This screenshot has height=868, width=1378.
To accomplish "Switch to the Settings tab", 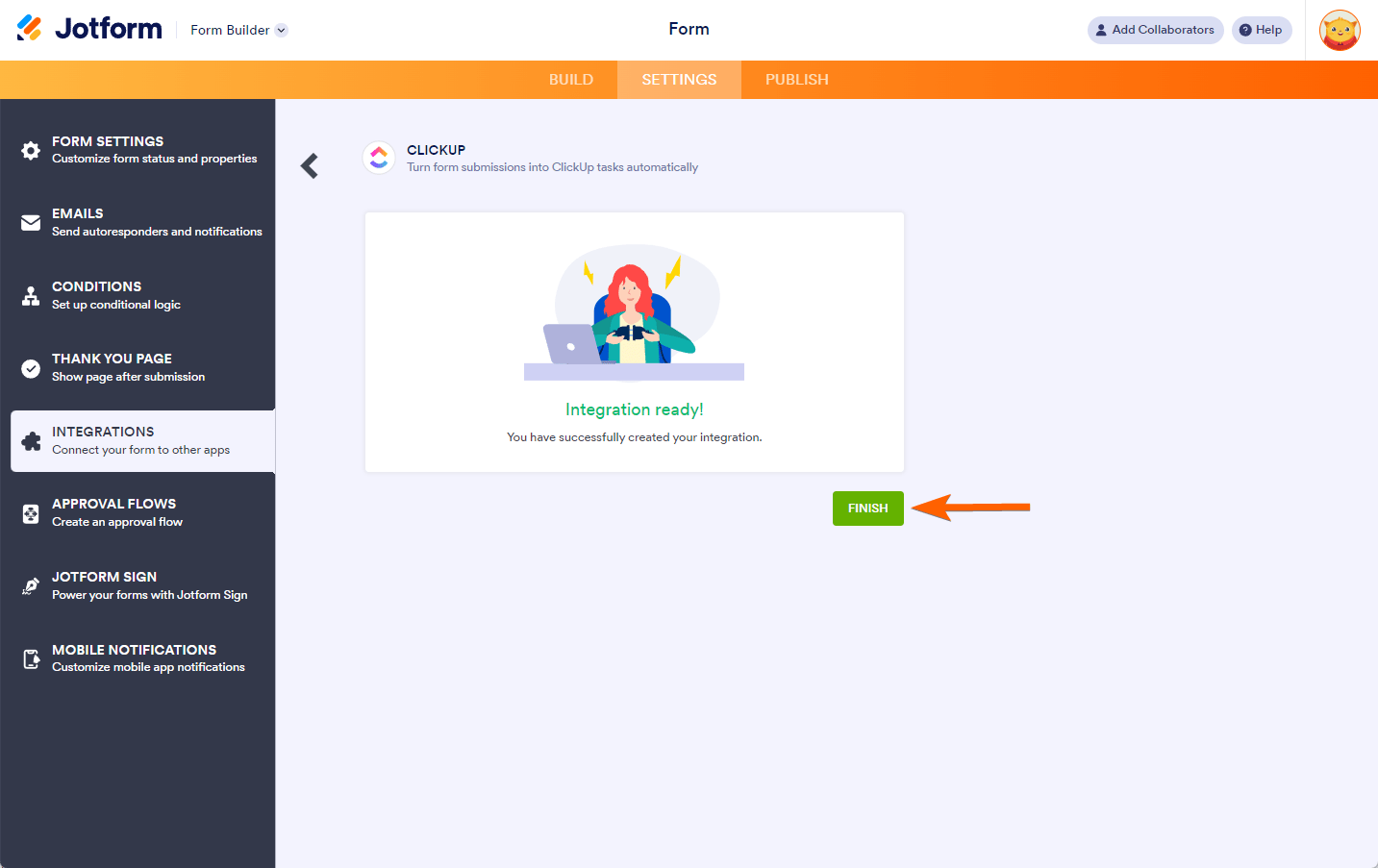I will point(679,80).
